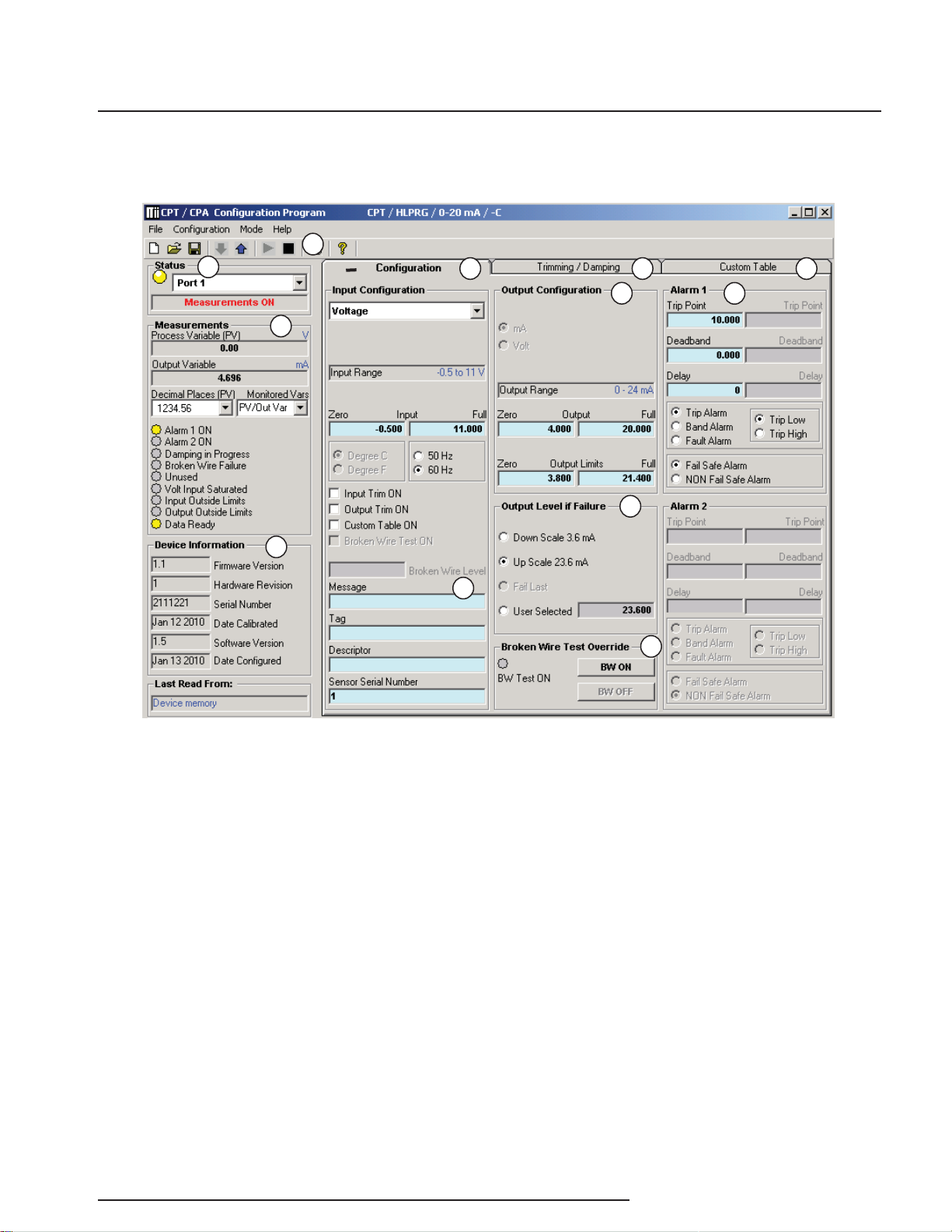Click the Unused indicator light

pyautogui.click(x=156, y=477)
